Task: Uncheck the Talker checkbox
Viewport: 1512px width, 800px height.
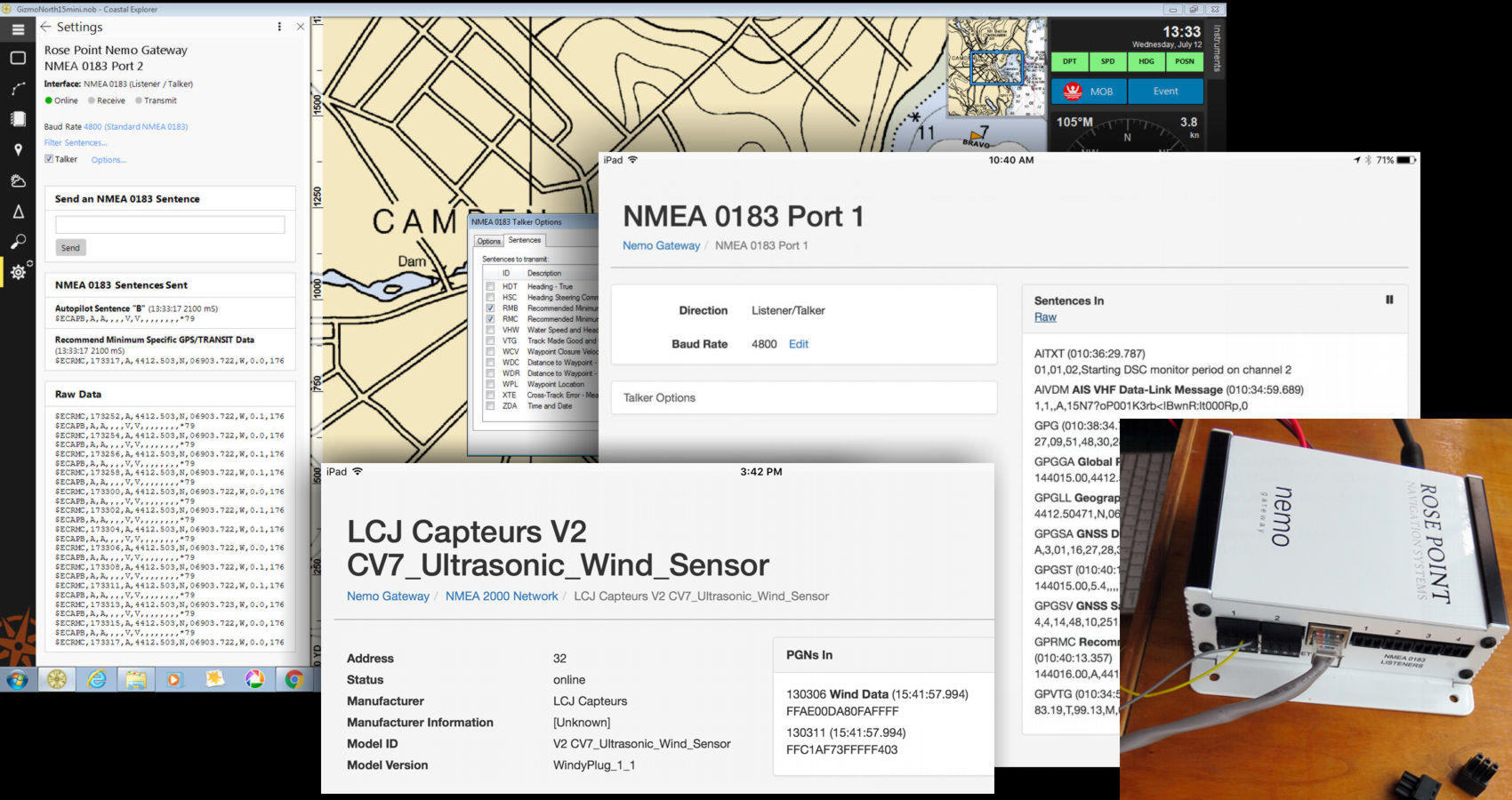Action: pos(49,159)
